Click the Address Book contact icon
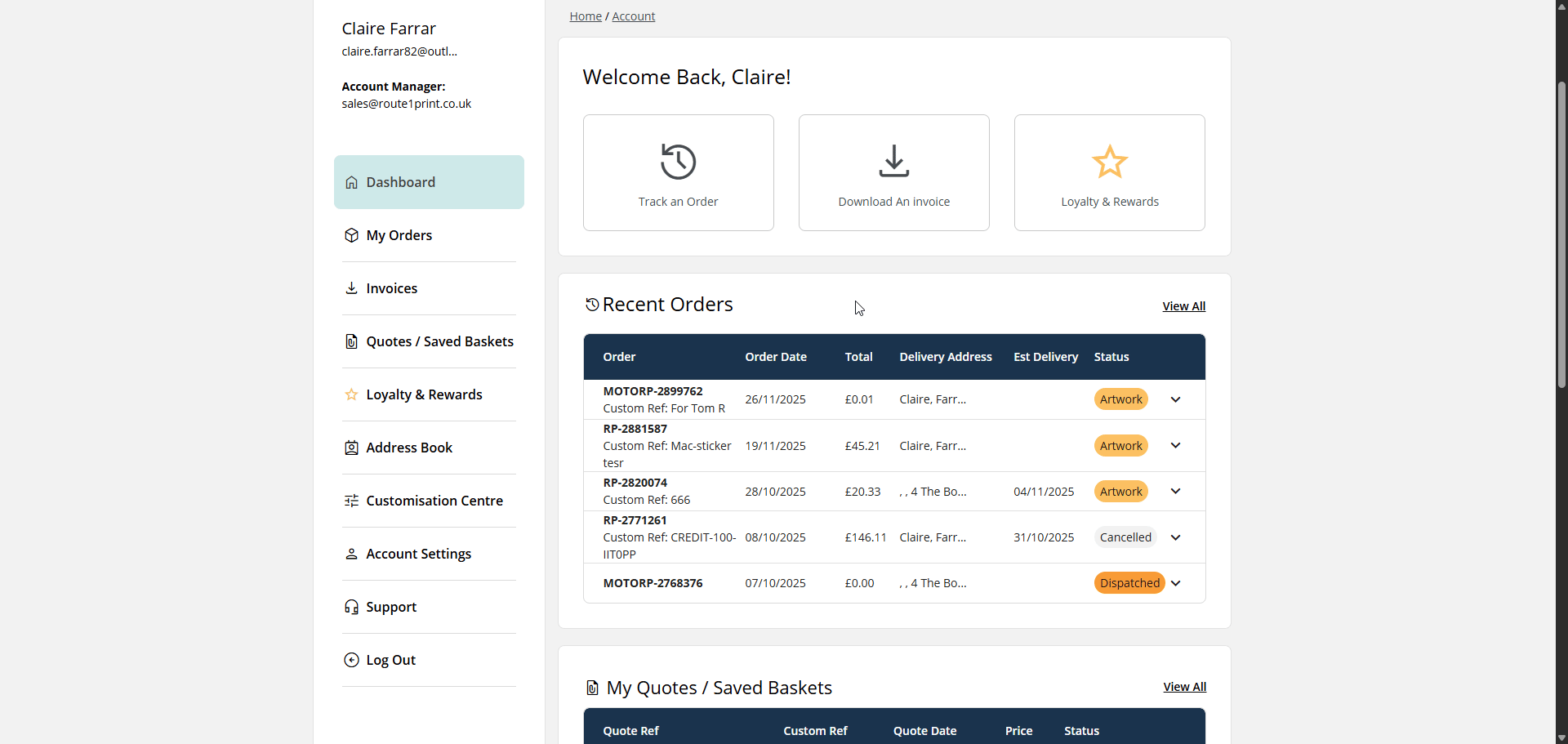This screenshot has width=1568, height=744. coord(351,448)
